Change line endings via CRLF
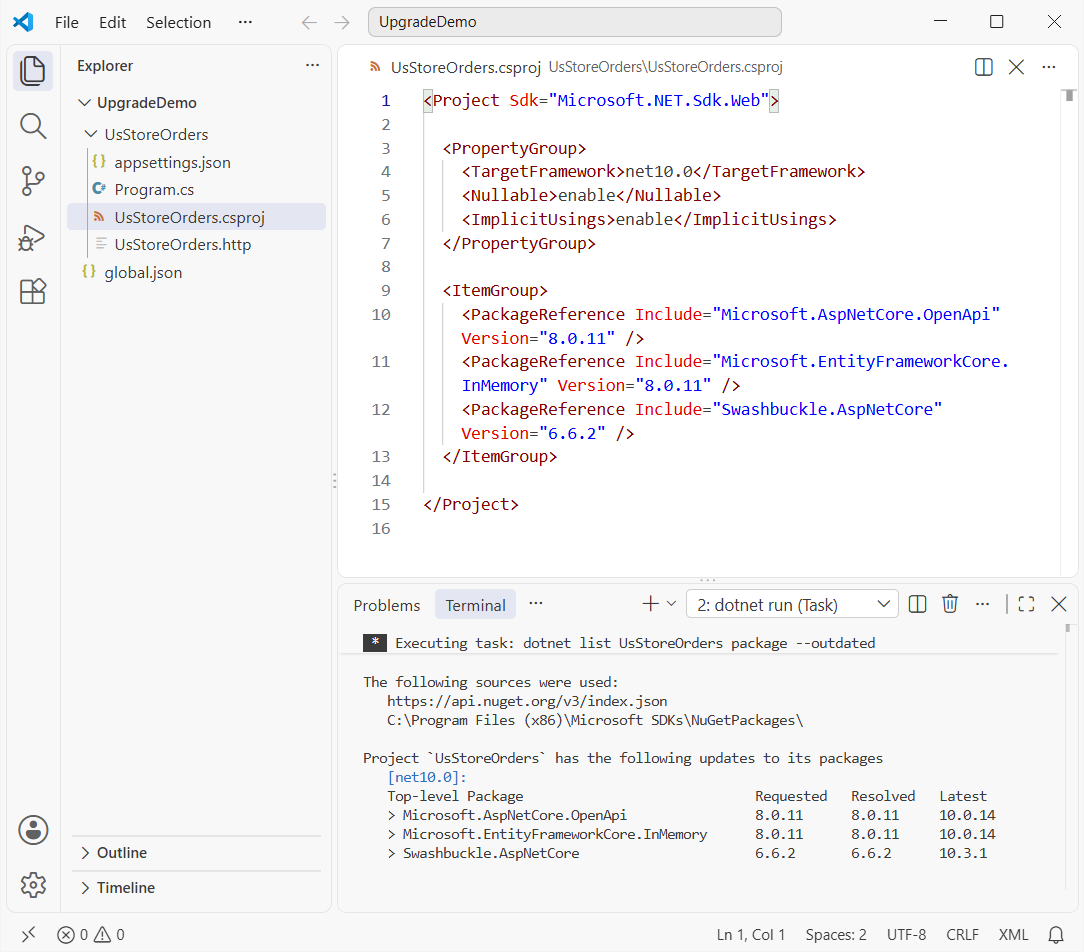 tap(962, 935)
